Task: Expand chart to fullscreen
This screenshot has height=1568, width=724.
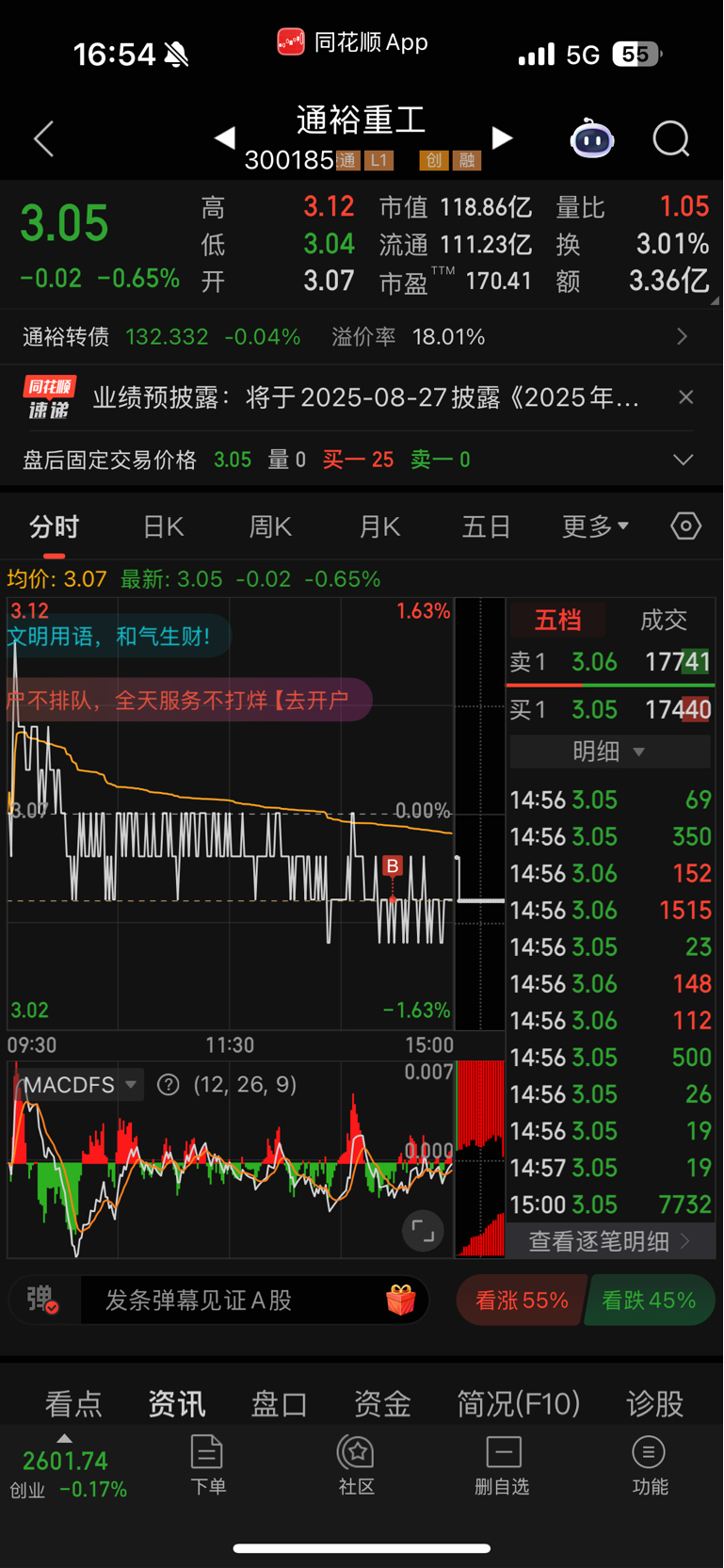Action: (423, 1230)
